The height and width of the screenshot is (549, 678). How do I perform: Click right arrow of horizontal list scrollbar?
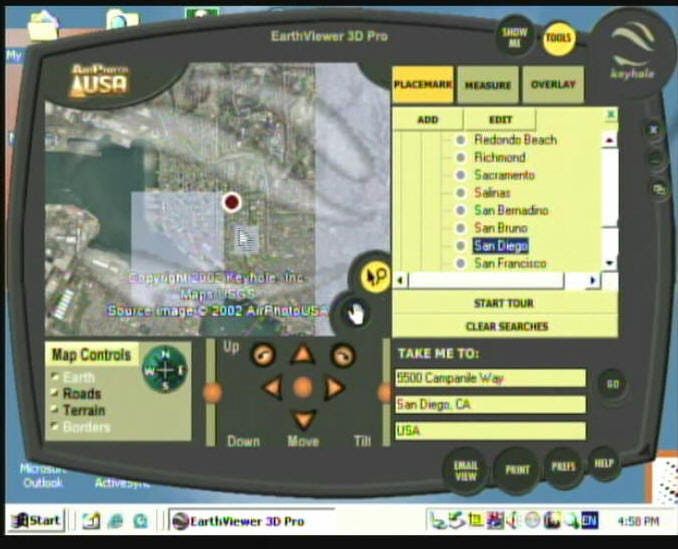[x=593, y=281]
